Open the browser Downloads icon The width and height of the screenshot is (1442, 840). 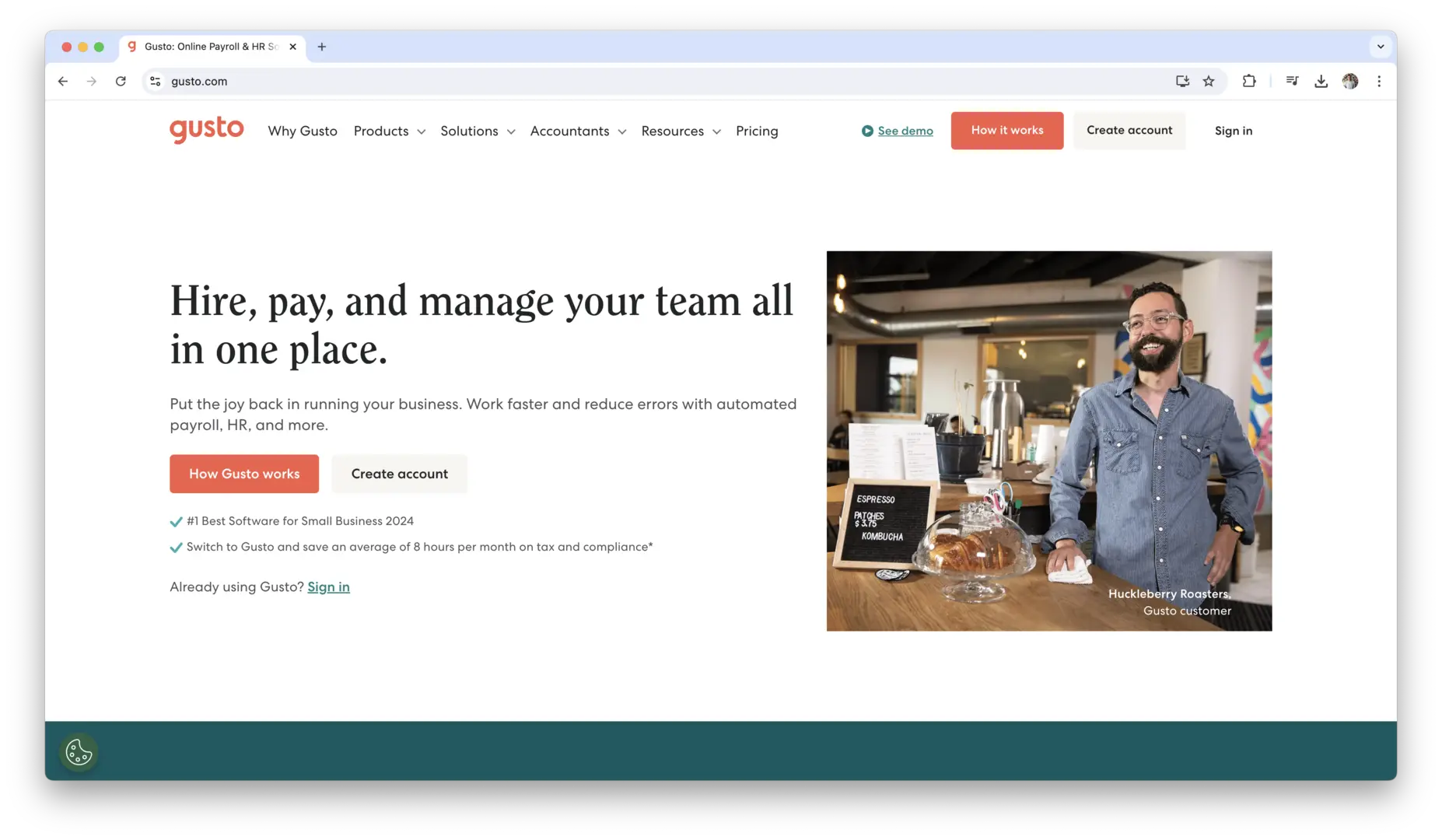point(1321,81)
